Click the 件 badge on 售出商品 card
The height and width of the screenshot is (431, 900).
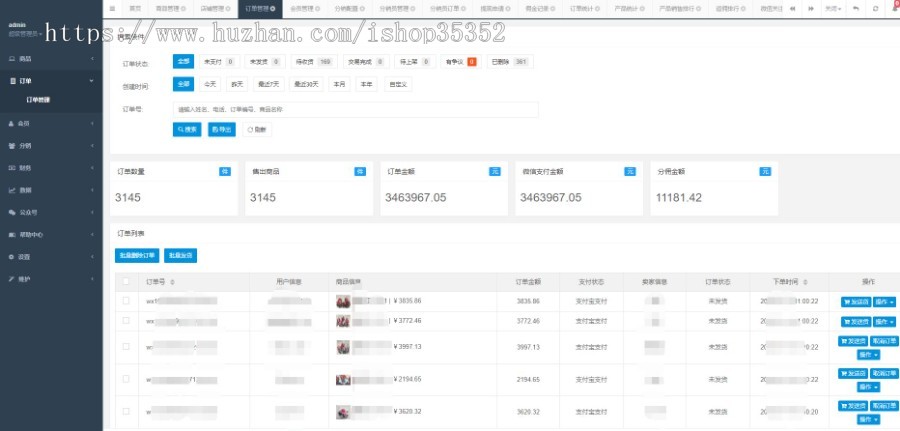(360, 172)
